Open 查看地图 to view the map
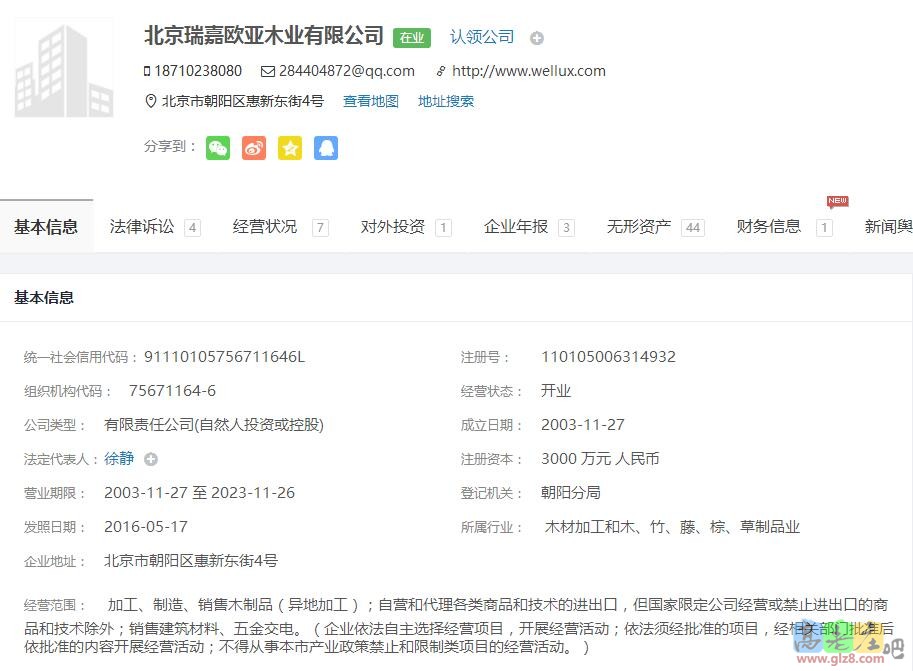This screenshot has height=671, width=913. coord(370,100)
